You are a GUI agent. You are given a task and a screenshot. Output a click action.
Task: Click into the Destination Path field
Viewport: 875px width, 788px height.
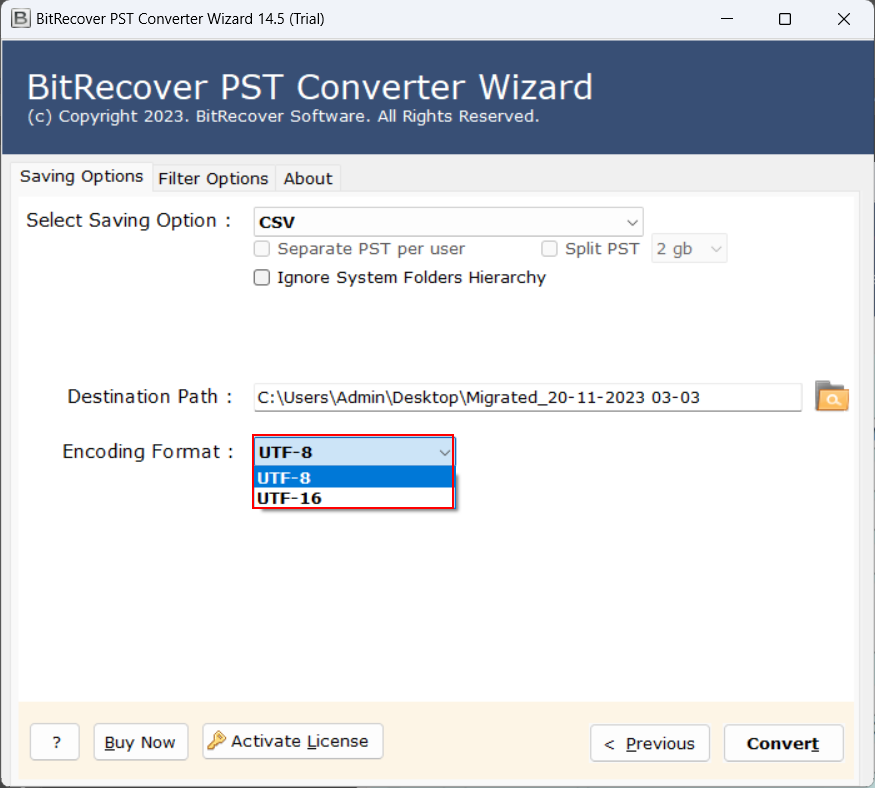pos(527,397)
